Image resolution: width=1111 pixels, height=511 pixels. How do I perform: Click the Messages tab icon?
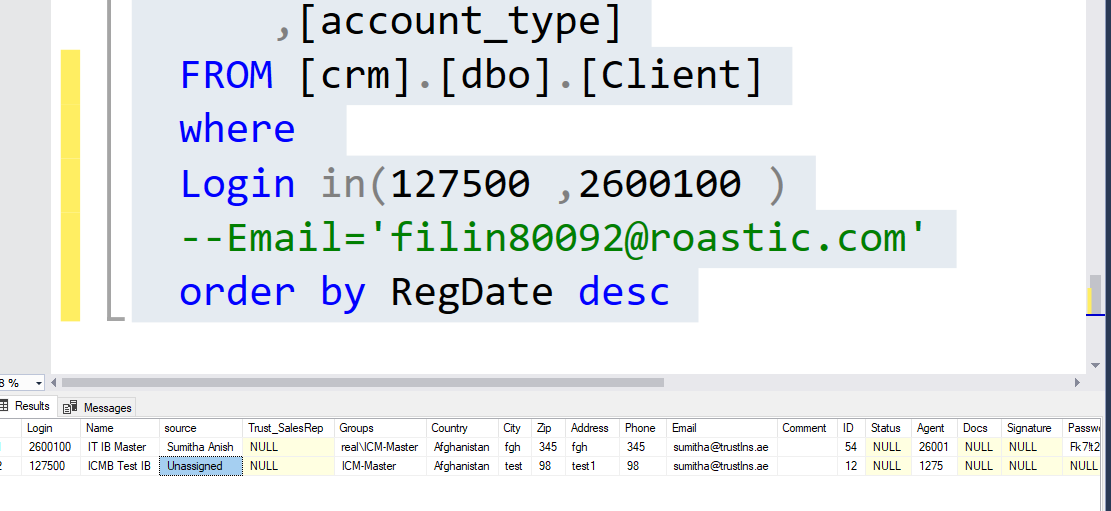click(70, 407)
